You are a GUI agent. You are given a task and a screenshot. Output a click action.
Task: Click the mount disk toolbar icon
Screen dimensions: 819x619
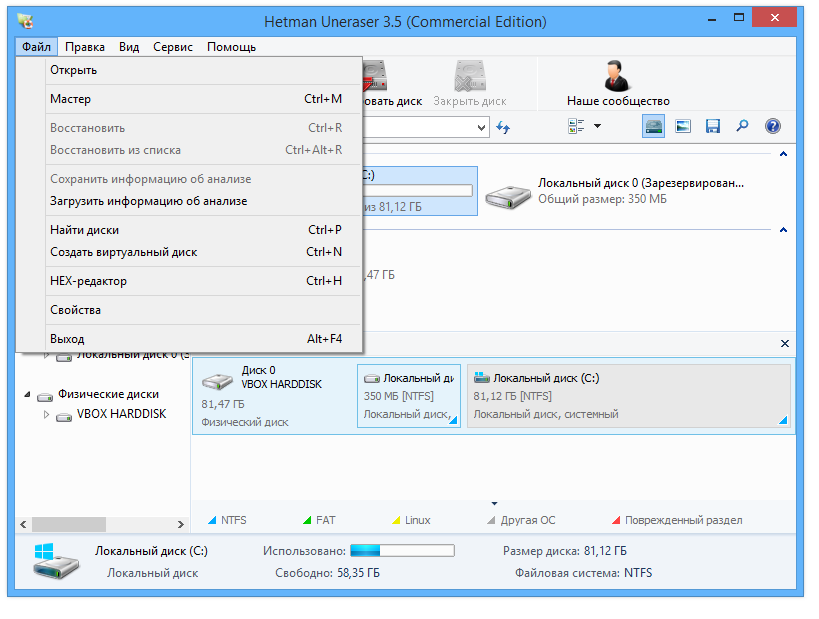(x=376, y=76)
